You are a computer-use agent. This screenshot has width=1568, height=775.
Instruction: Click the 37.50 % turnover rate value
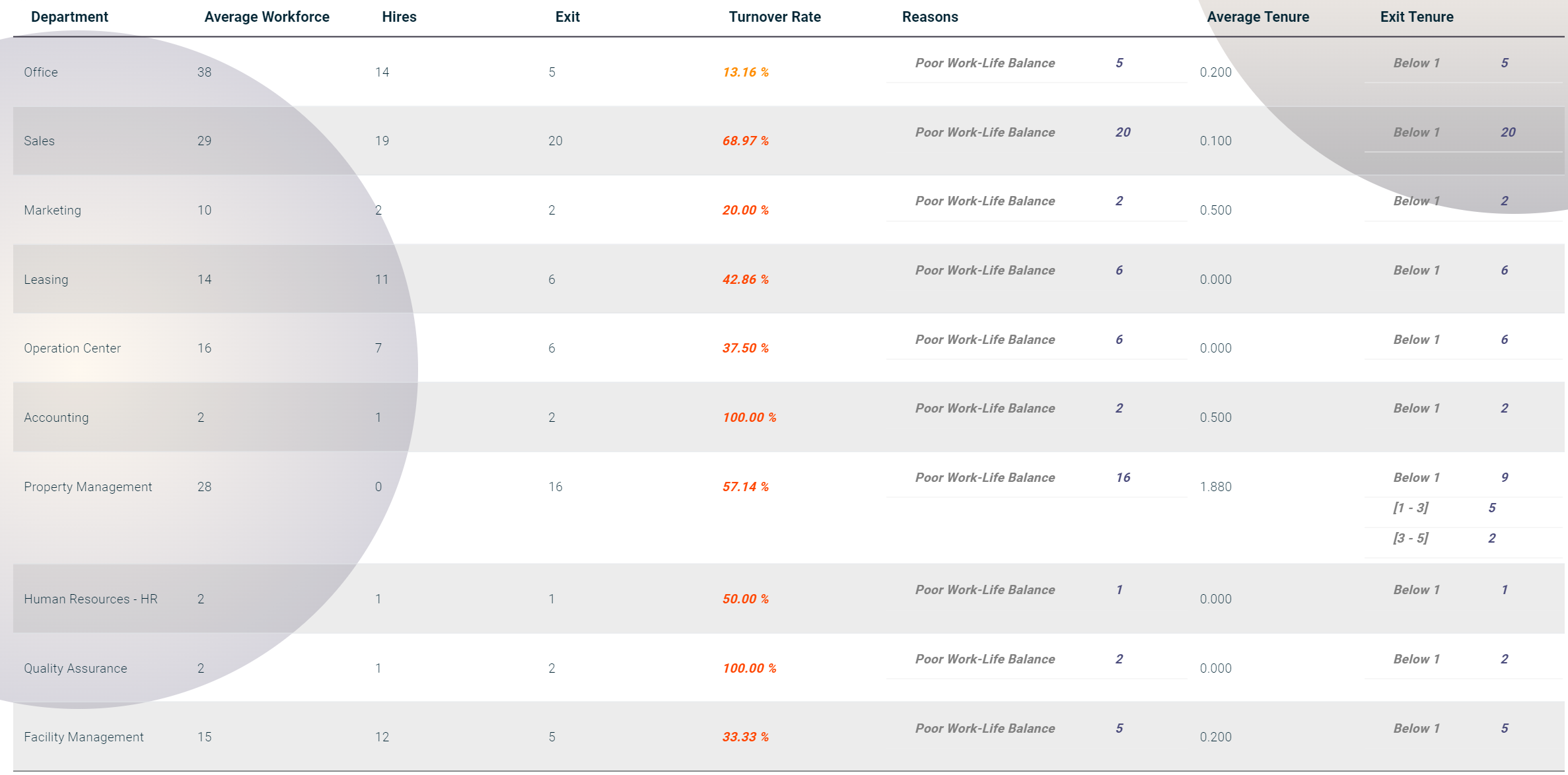[x=746, y=348]
